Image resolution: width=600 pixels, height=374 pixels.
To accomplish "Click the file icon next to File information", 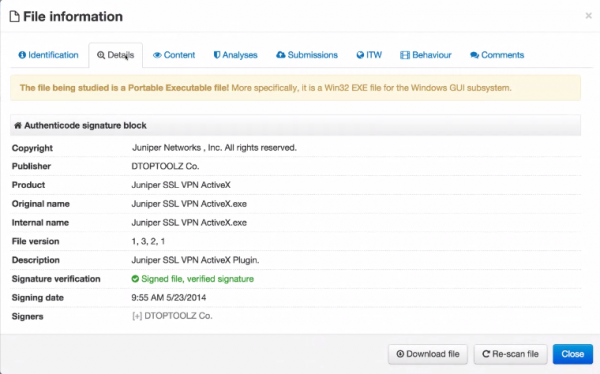I will tap(15, 16).
